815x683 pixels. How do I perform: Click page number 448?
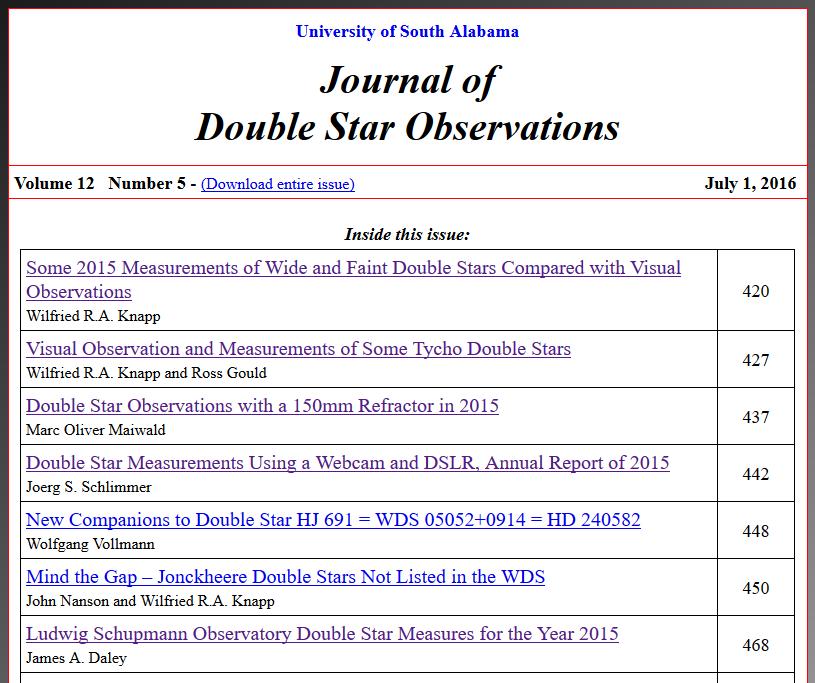(x=756, y=531)
